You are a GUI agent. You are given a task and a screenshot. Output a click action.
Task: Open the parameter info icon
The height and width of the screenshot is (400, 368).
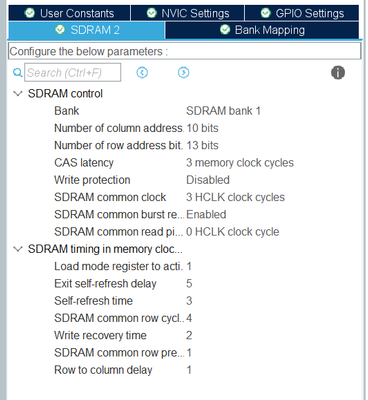point(338,72)
